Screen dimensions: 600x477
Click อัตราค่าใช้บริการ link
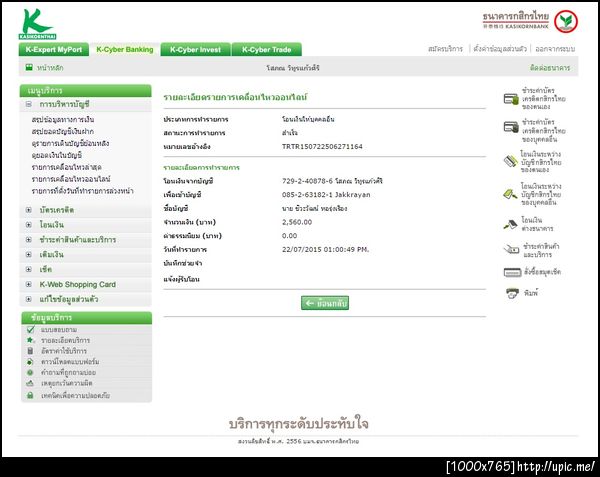coord(64,351)
